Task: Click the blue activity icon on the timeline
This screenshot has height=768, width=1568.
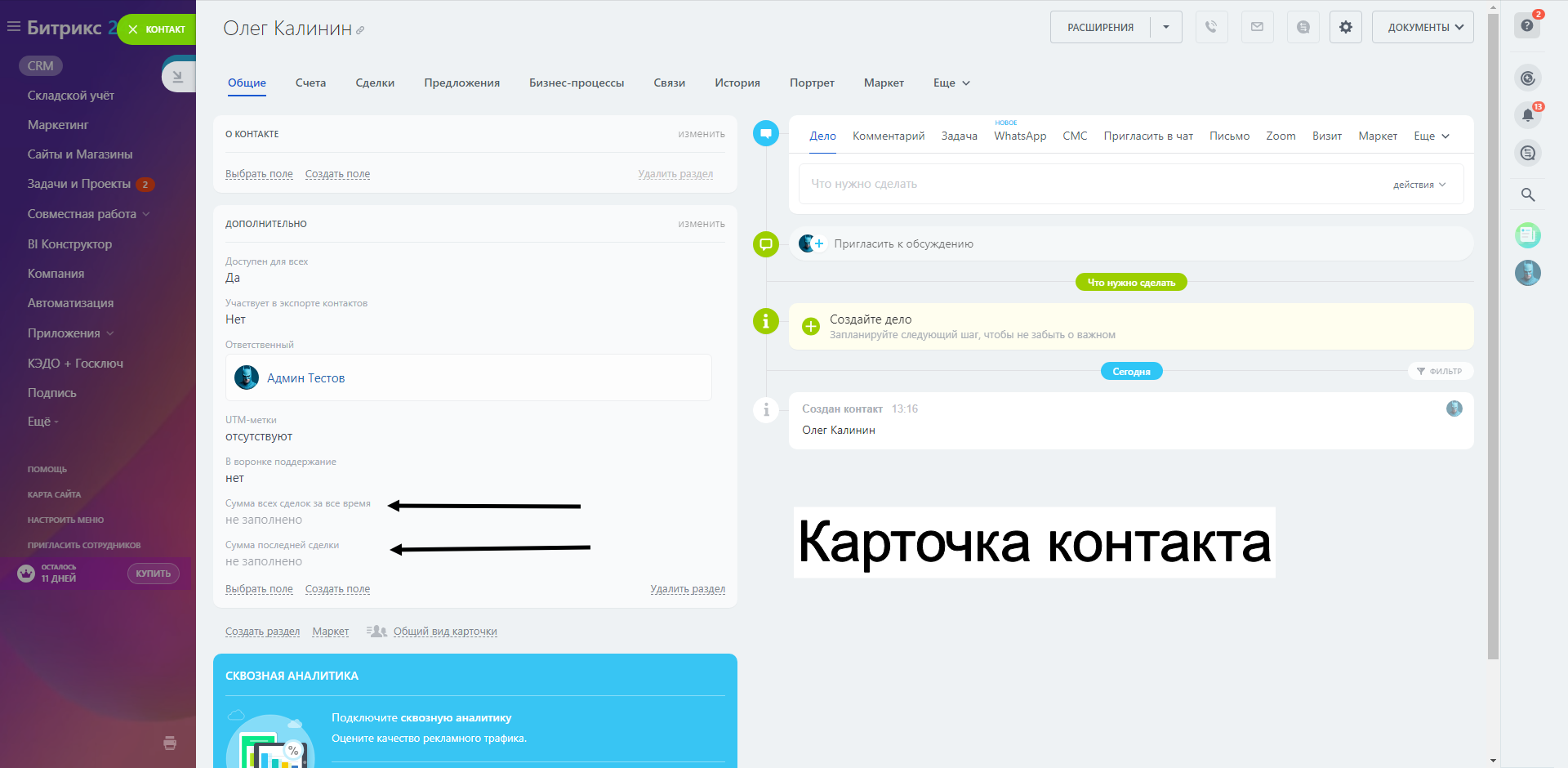Action: [x=765, y=132]
